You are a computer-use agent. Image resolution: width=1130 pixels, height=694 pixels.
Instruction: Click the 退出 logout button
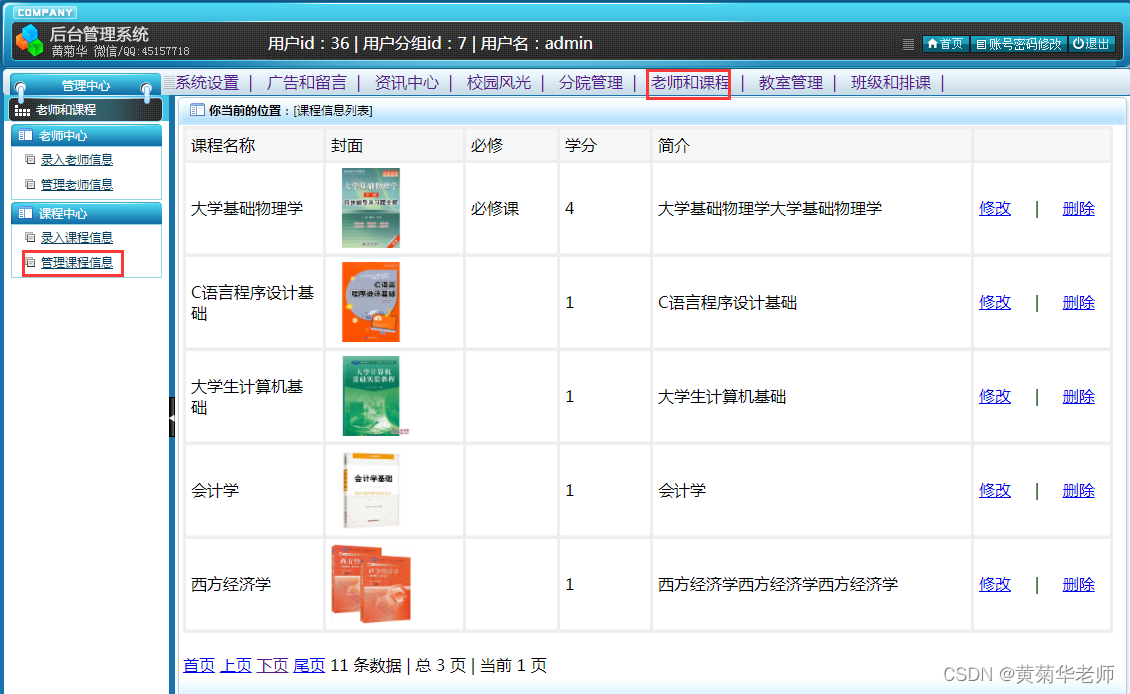point(1091,44)
